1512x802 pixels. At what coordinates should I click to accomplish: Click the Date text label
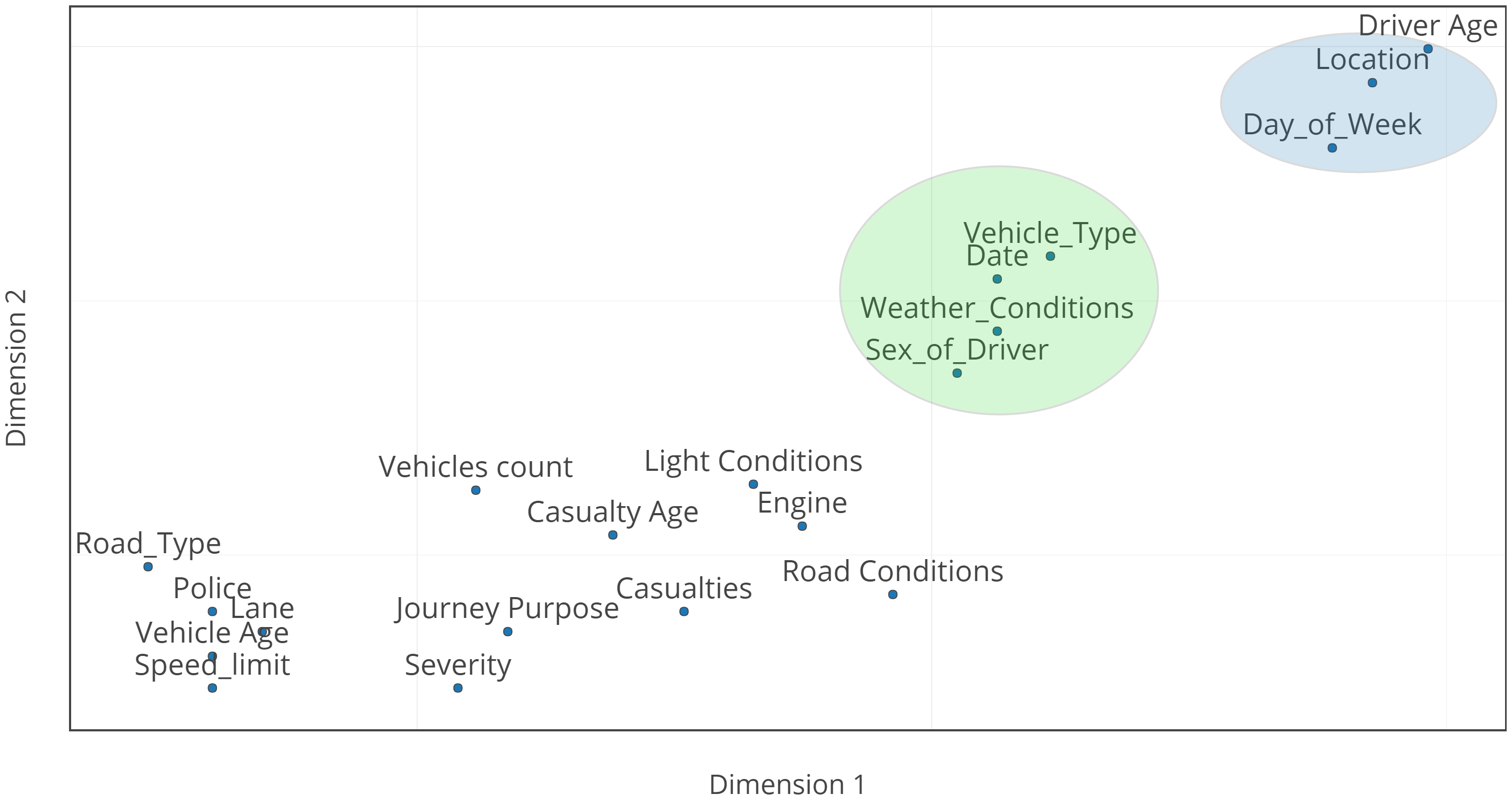click(x=997, y=256)
